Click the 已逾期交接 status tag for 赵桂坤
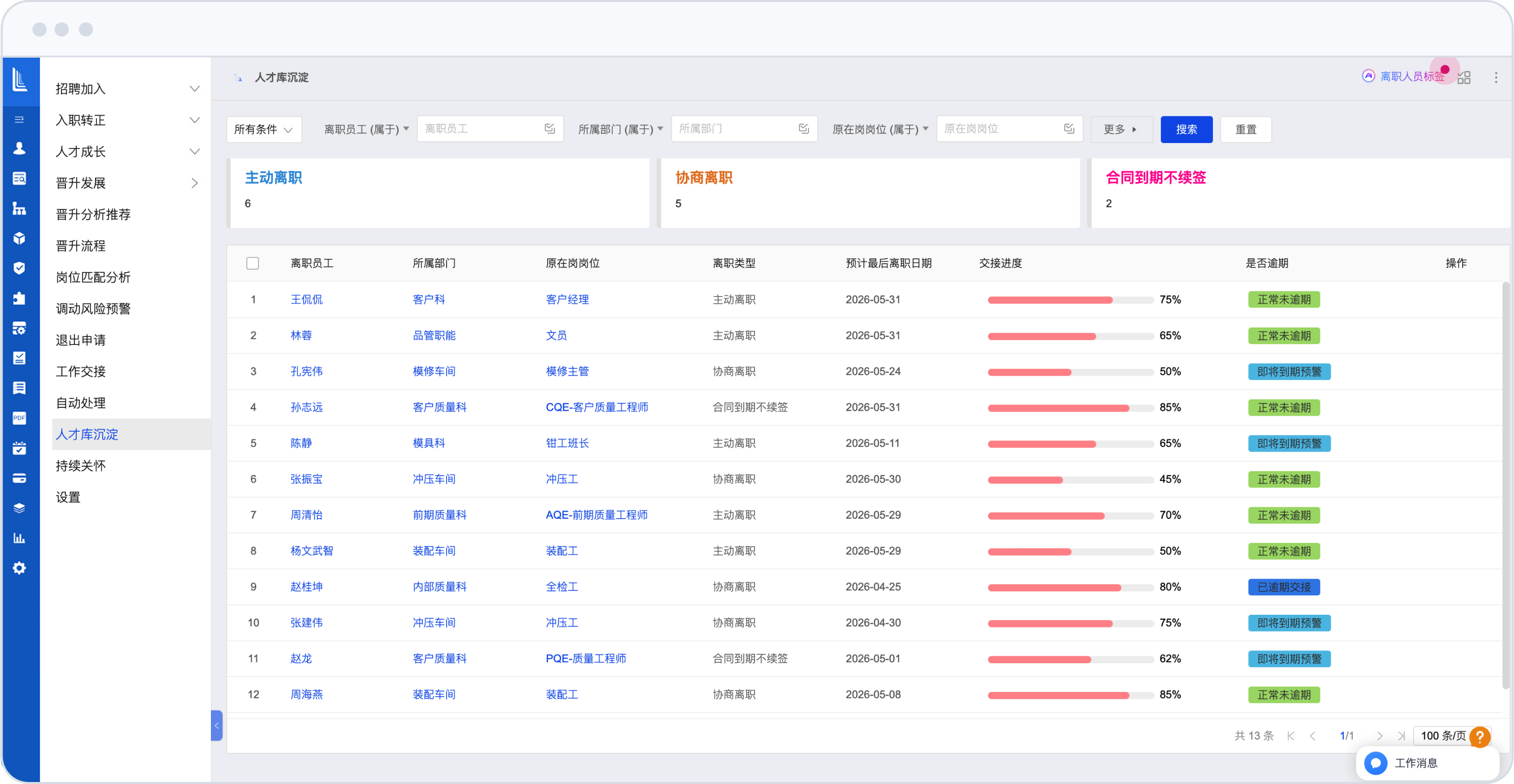Image resolution: width=1514 pixels, height=784 pixels. pyautogui.click(x=1284, y=587)
